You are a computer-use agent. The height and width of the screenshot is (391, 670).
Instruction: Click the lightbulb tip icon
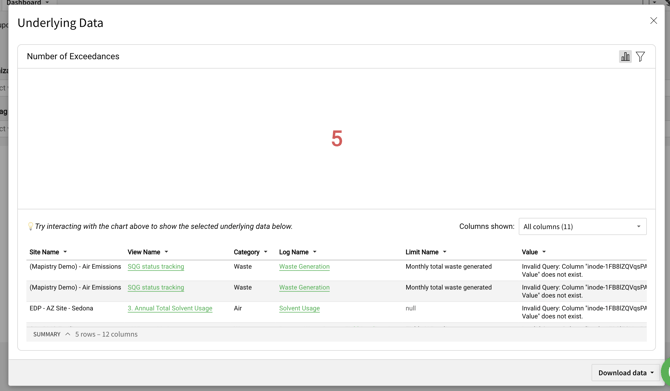click(30, 226)
